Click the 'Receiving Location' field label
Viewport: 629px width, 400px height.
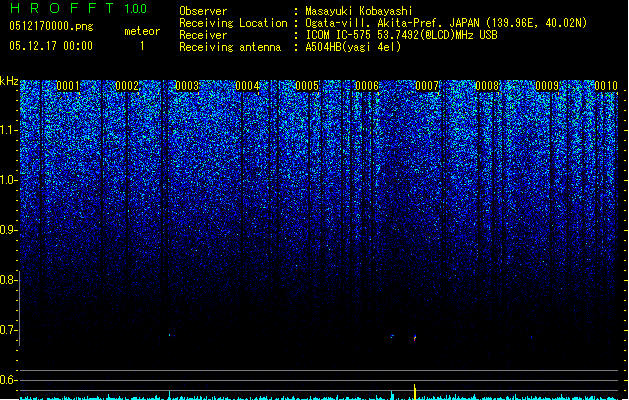pos(233,23)
